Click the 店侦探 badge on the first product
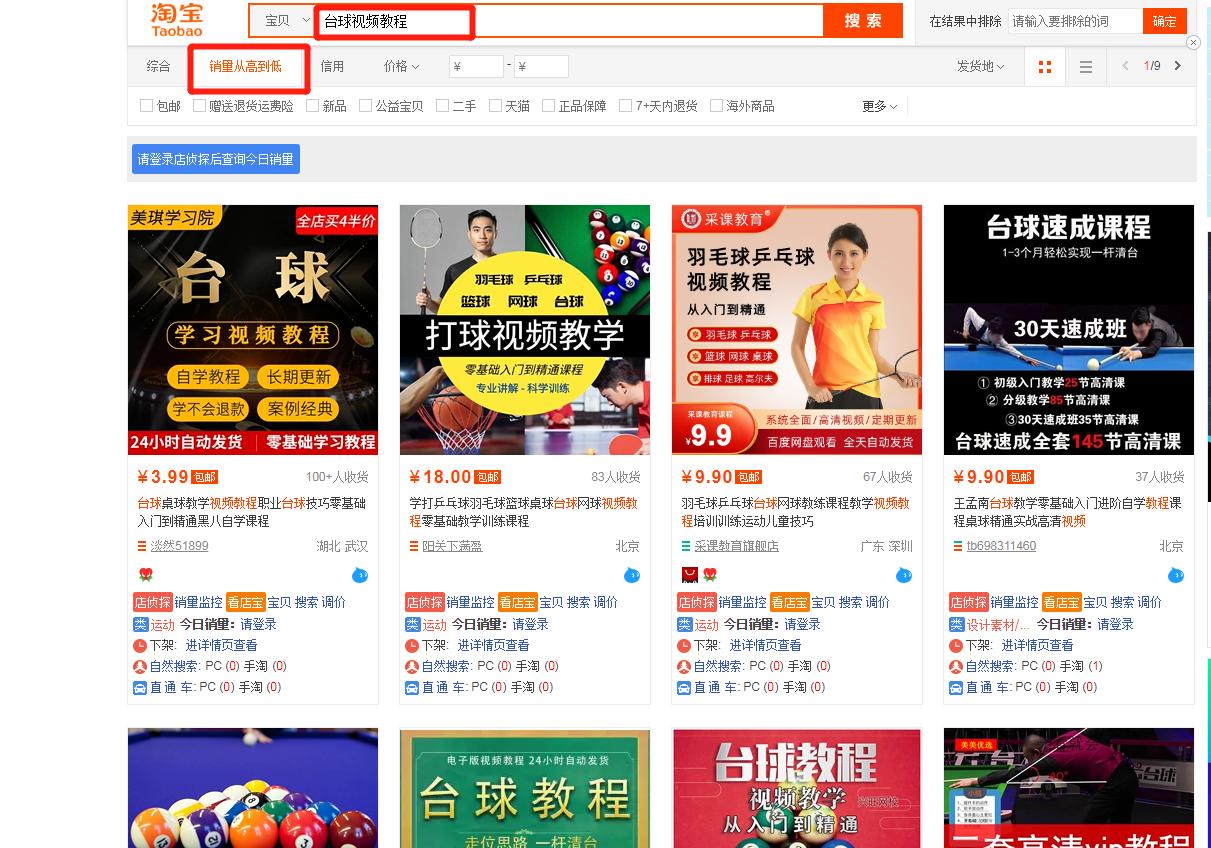The height and width of the screenshot is (848, 1211). click(x=151, y=602)
